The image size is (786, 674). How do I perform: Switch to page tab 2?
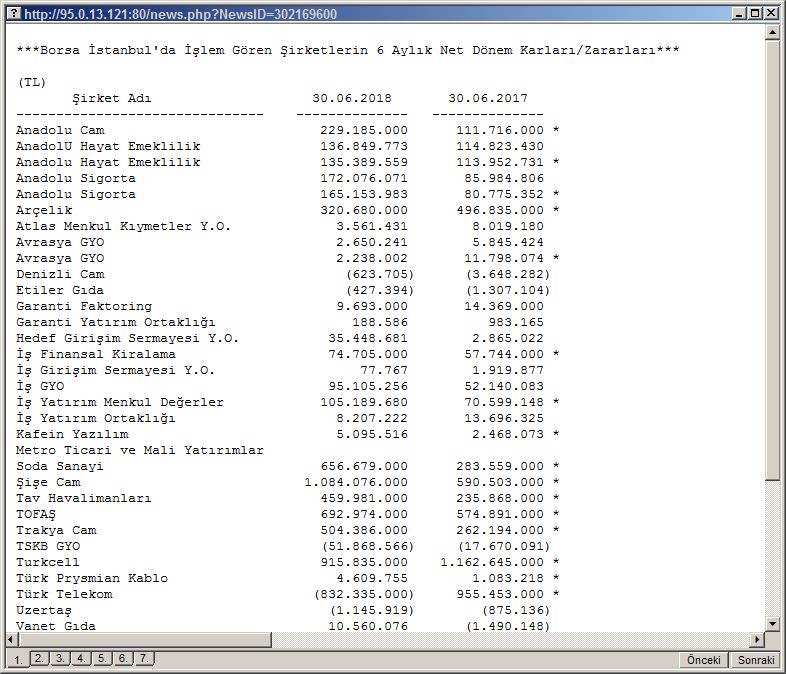pos(39,658)
